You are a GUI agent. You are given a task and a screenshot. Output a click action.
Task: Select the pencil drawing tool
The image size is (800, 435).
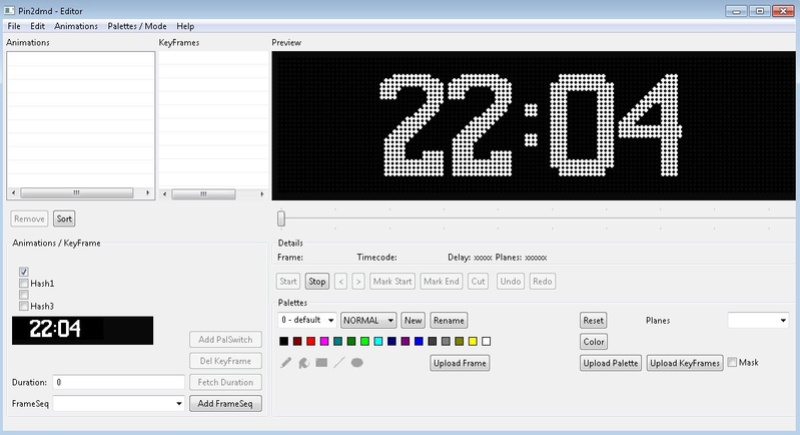coord(286,363)
